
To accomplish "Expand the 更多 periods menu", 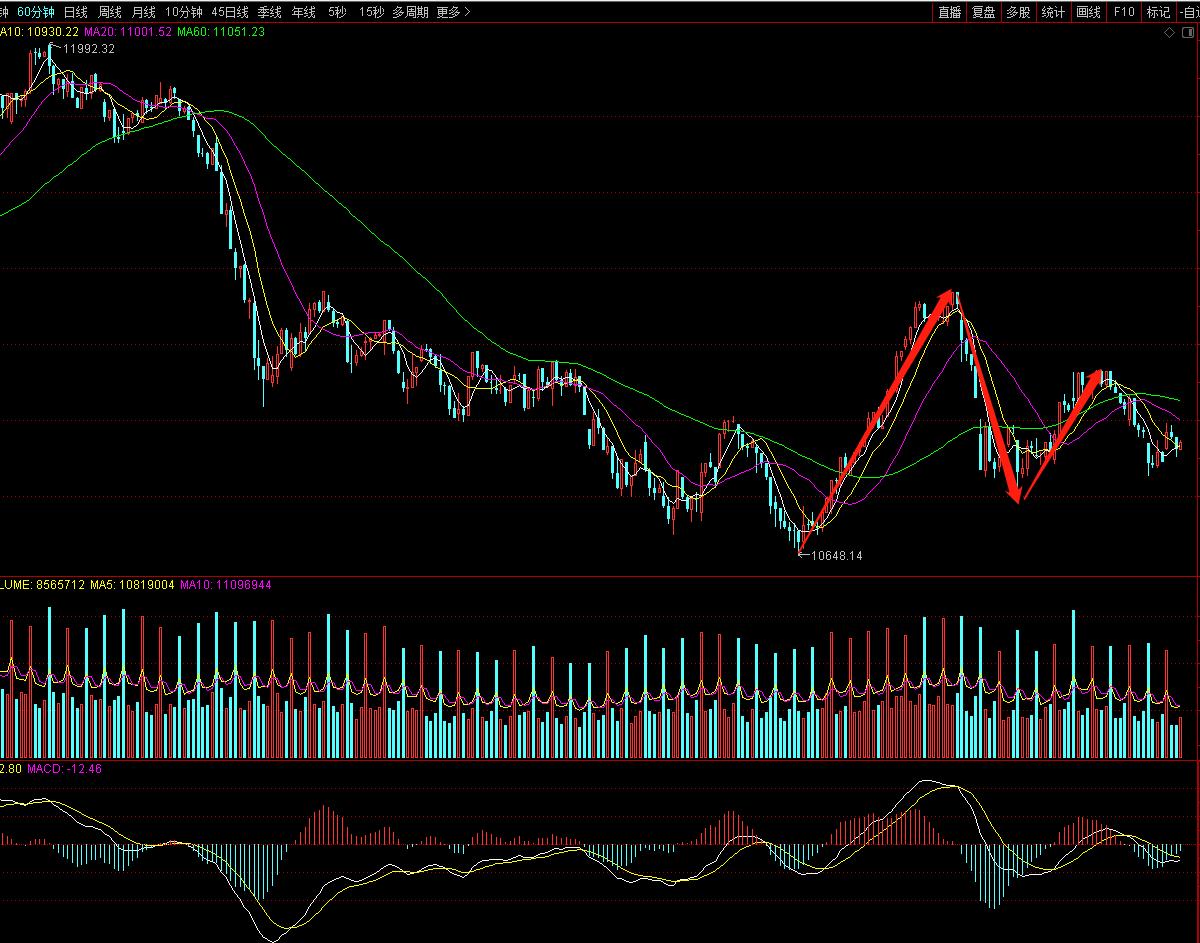I will click(453, 12).
